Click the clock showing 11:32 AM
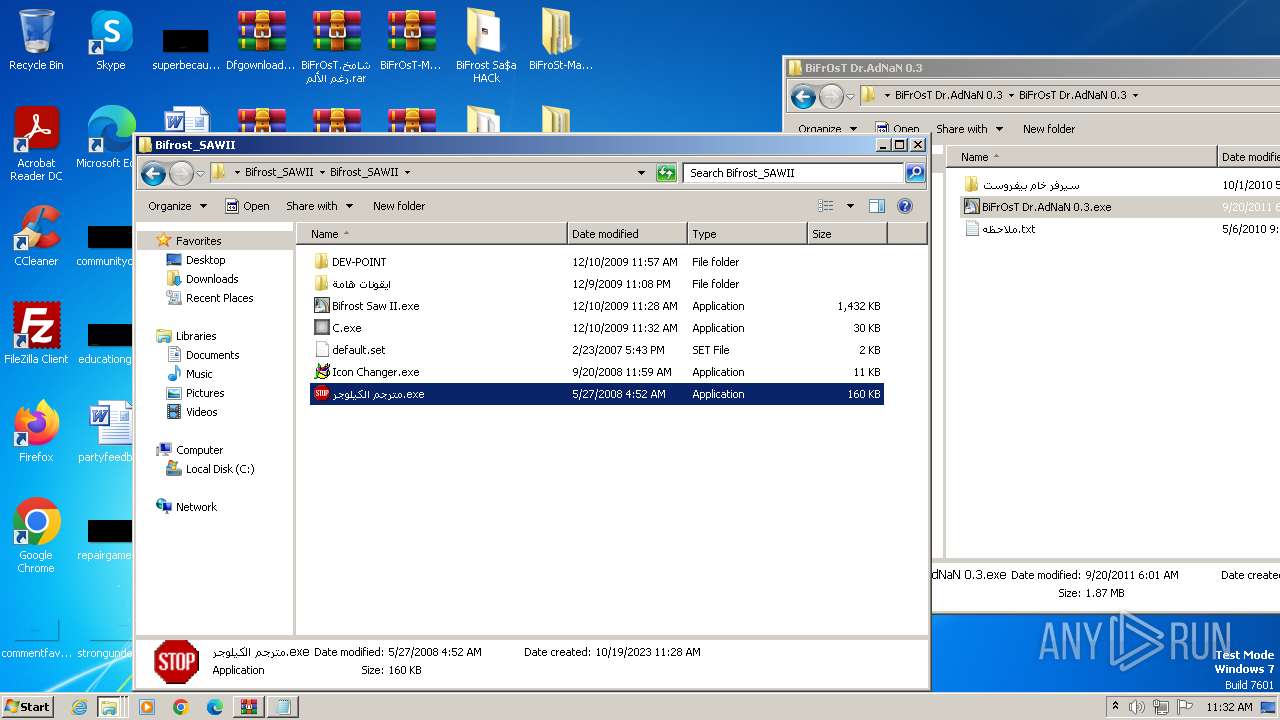1280x720 pixels. coord(1229,707)
